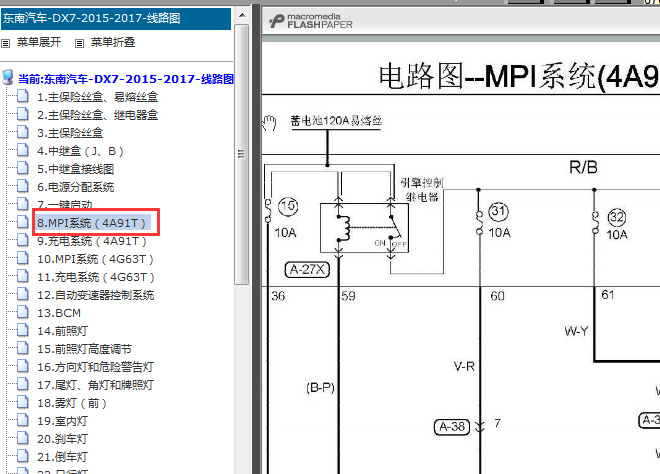
Task: Click the page icon for 3.主保险丝盒
Action: point(23,132)
